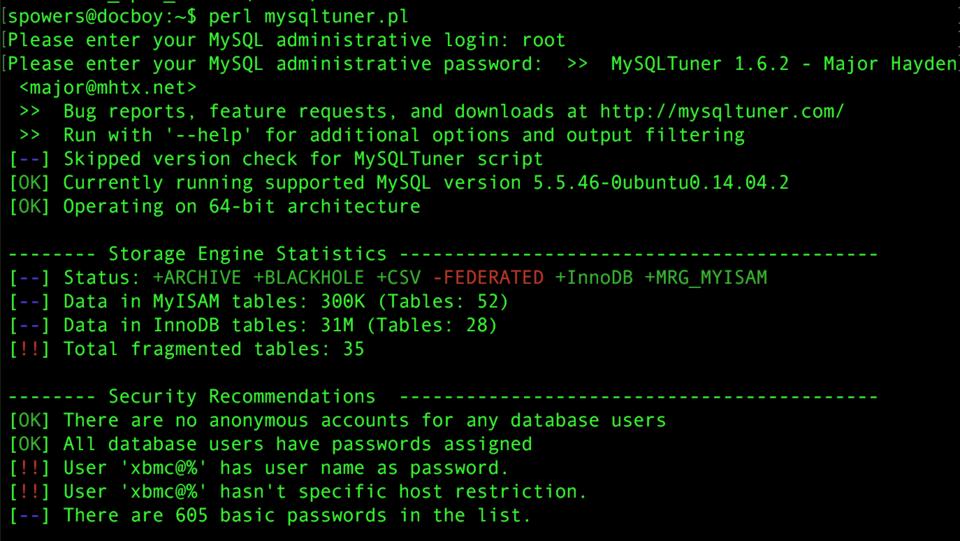
Task: Click the [OK] marker beside 64-bit architecture
Action: tap(29, 206)
